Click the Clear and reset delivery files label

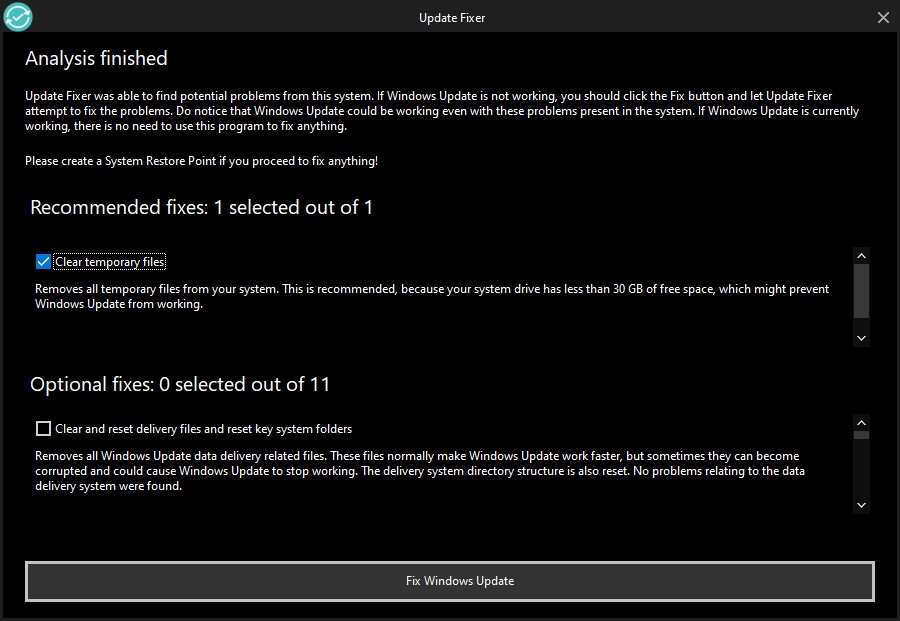click(x=203, y=429)
